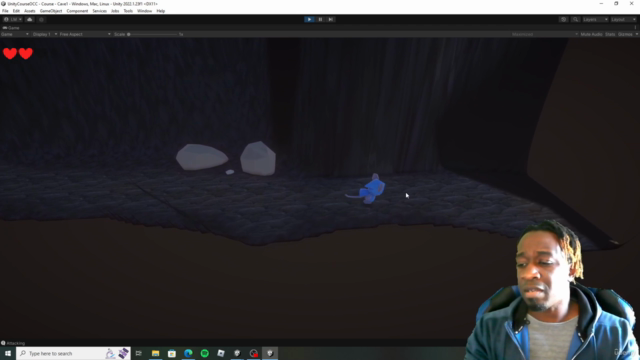The height and width of the screenshot is (360, 640).
Task: Open the Edit menu
Action: point(16,11)
